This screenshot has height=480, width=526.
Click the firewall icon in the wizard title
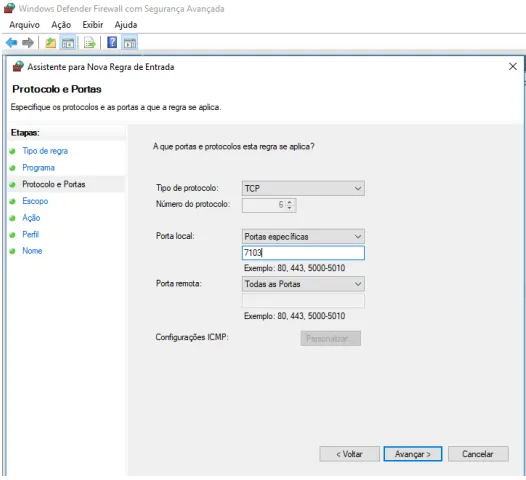tap(18, 66)
